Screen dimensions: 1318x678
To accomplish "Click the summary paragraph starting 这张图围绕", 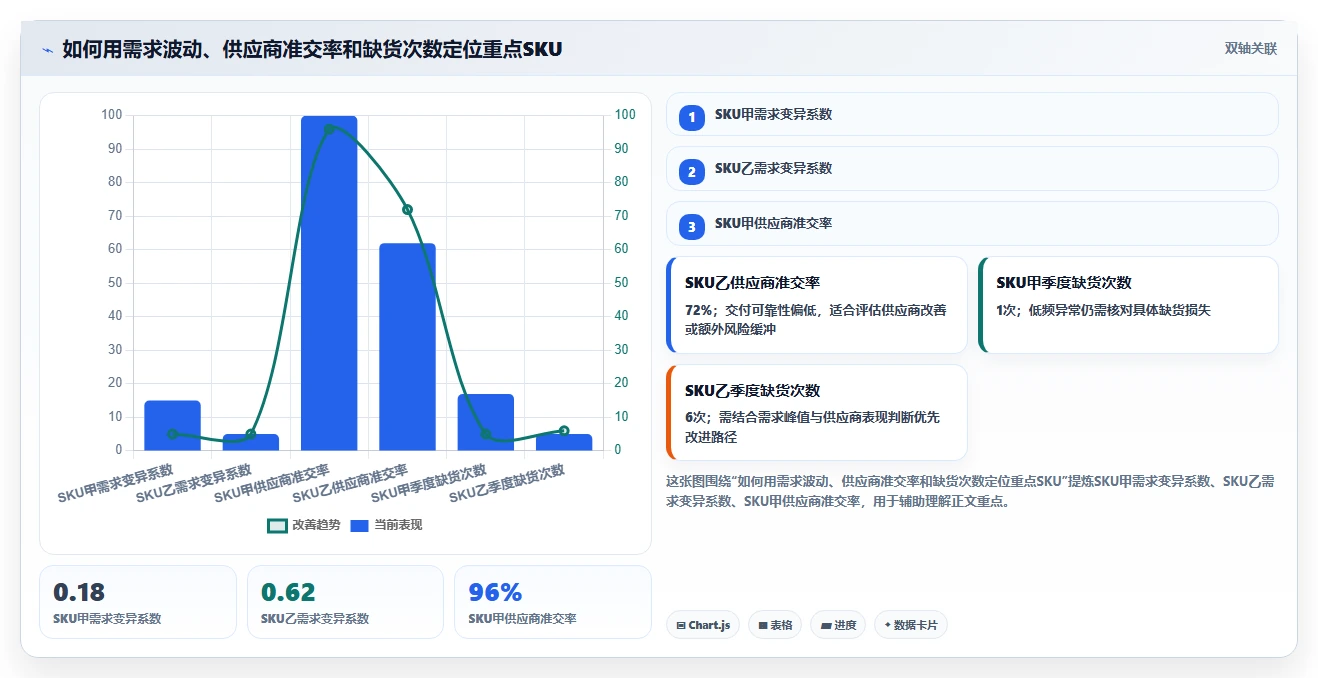I will [970, 491].
